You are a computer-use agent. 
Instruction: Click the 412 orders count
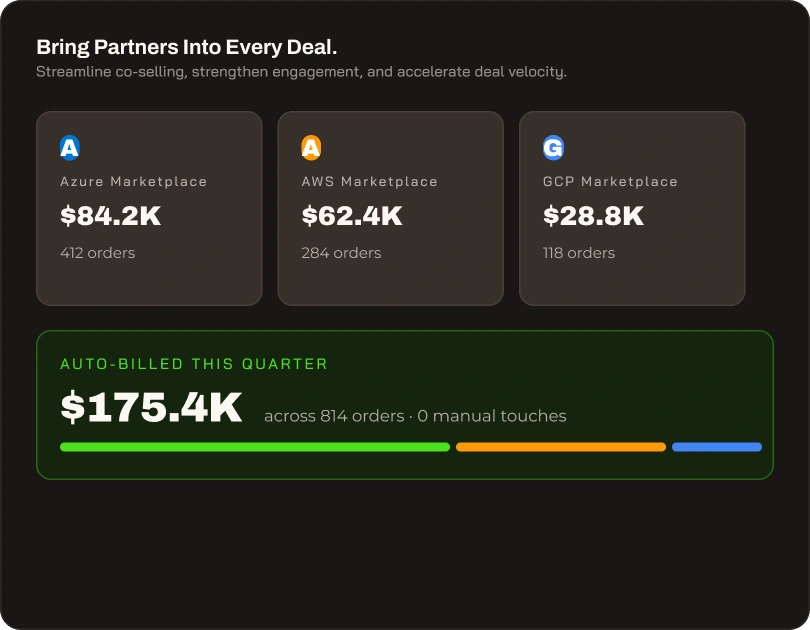click(x=98, y=253)
